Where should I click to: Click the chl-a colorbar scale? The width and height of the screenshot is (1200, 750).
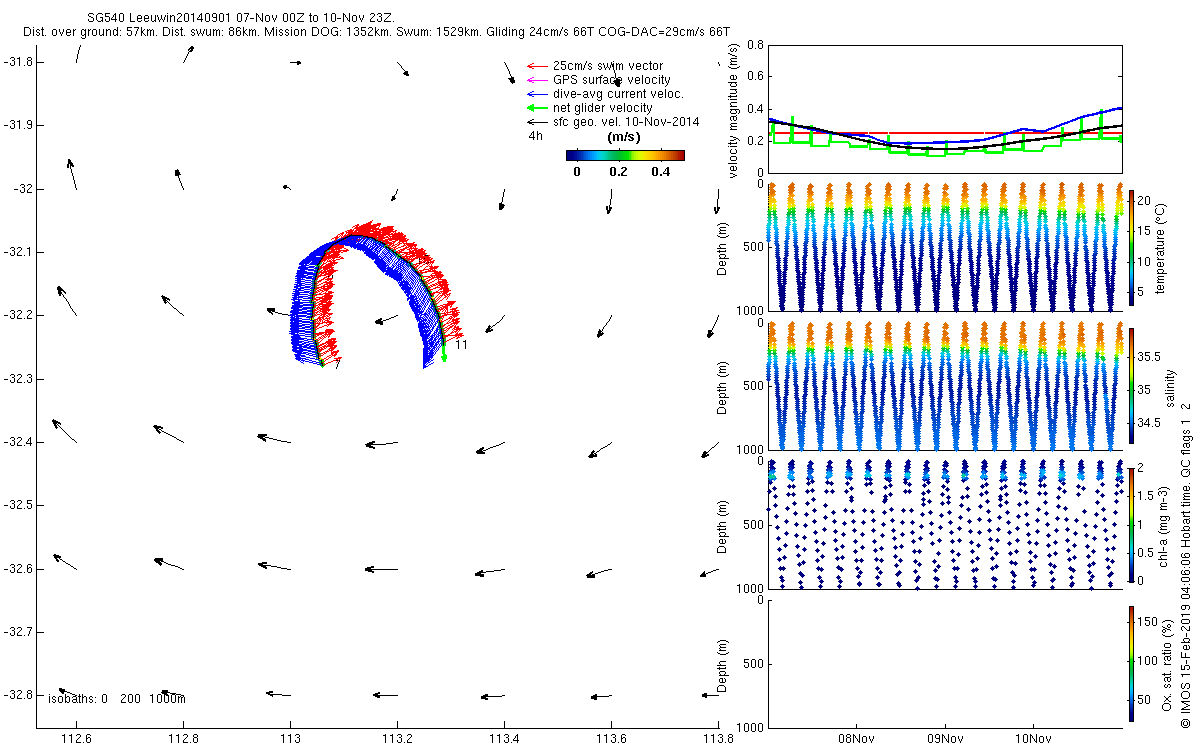pyautogui.click(x=1131, y=524)
